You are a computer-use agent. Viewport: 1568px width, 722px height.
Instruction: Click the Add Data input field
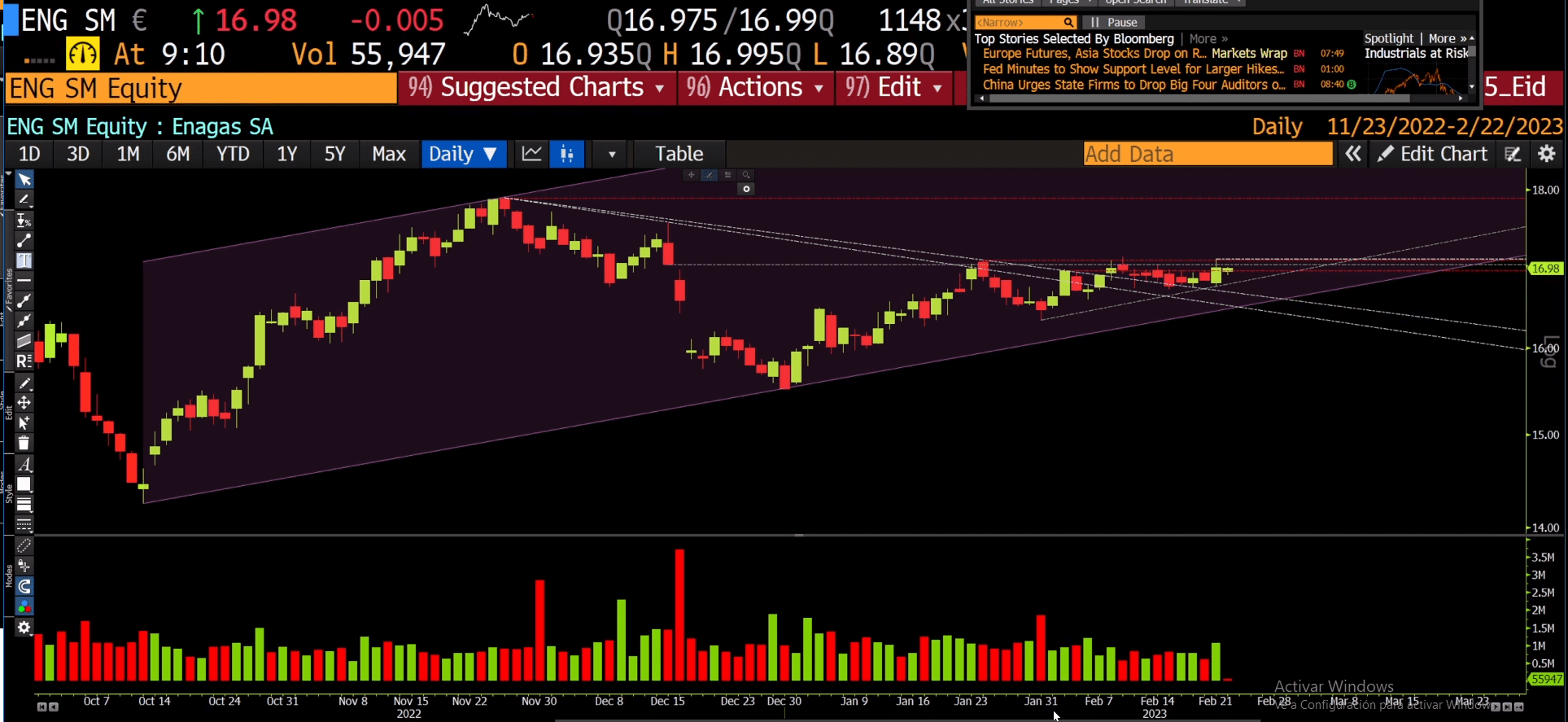point(1208,154)
